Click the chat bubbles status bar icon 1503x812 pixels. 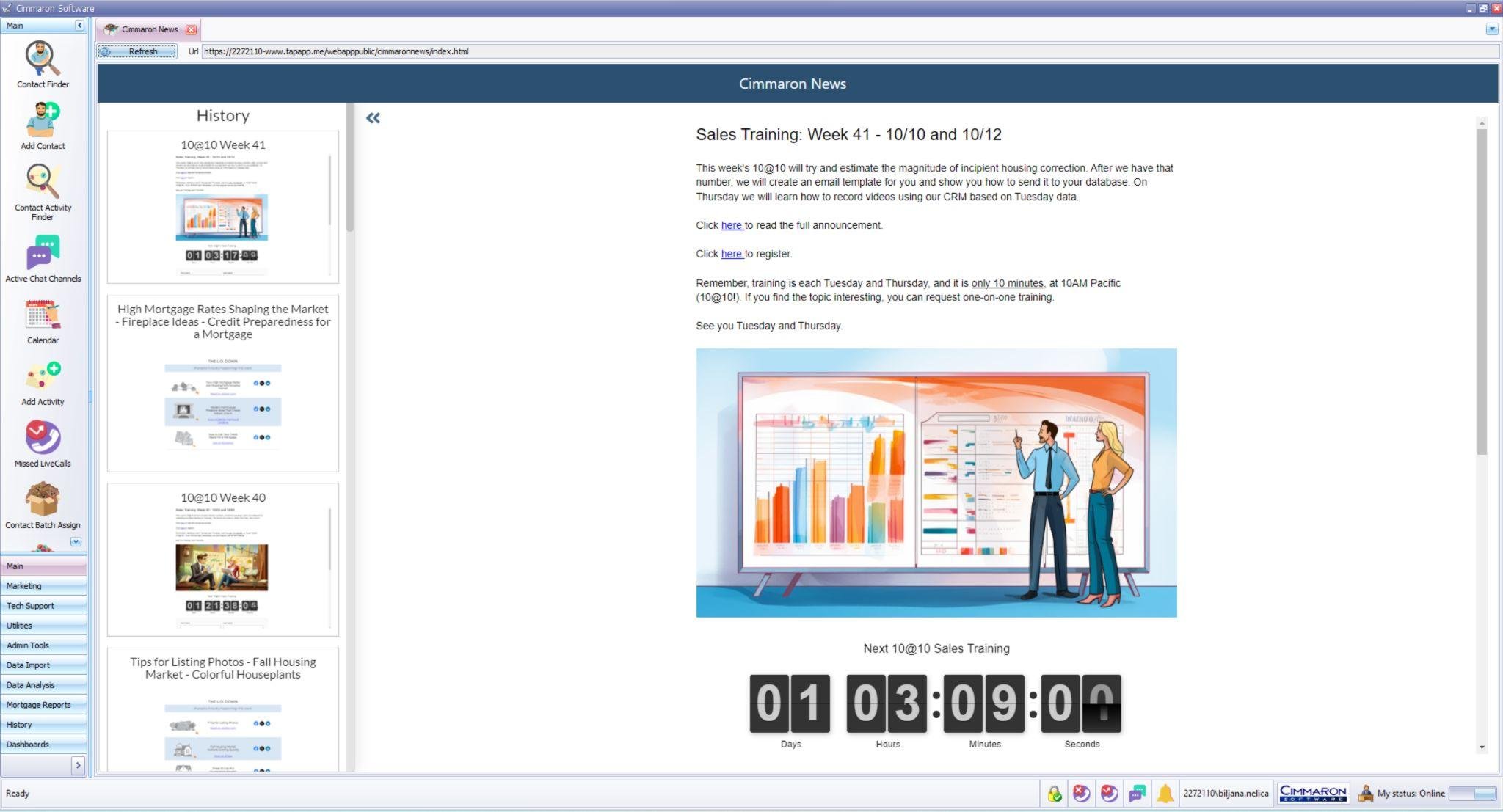[x=1137, y=793]
